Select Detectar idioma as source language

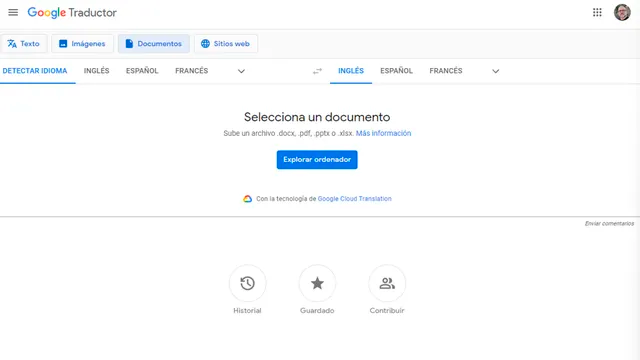click(x=35, y=71)
